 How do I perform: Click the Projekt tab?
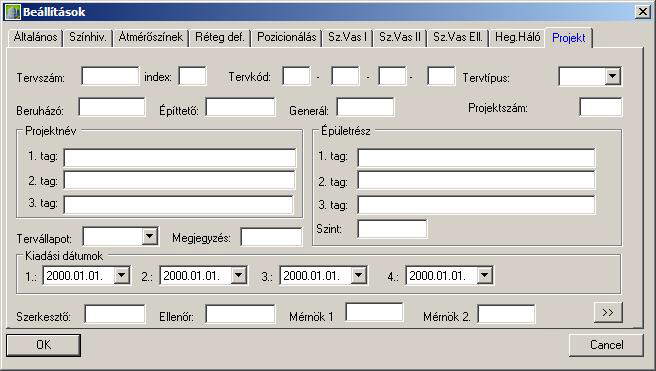pos(569,38)
